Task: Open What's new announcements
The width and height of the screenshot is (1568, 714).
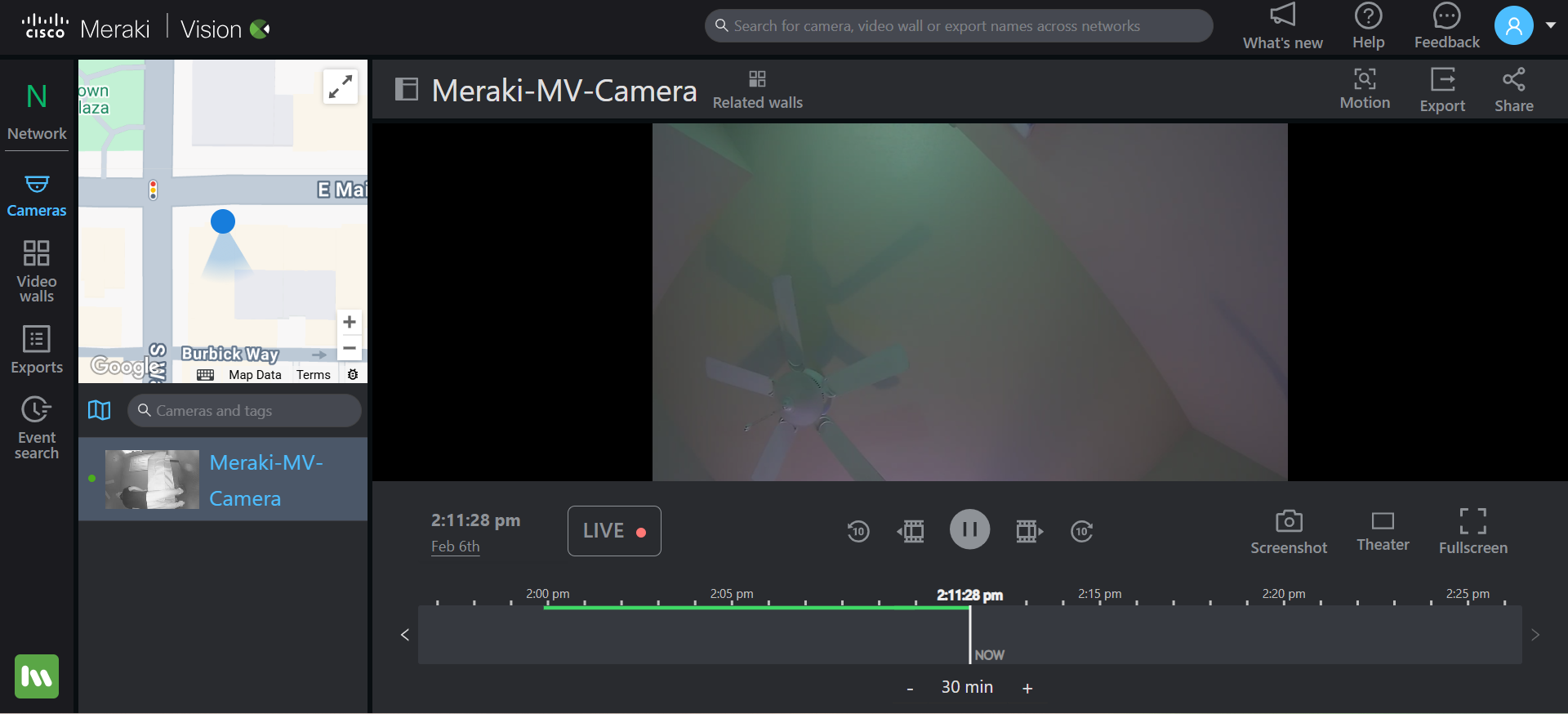Action: click(1283, 27)
